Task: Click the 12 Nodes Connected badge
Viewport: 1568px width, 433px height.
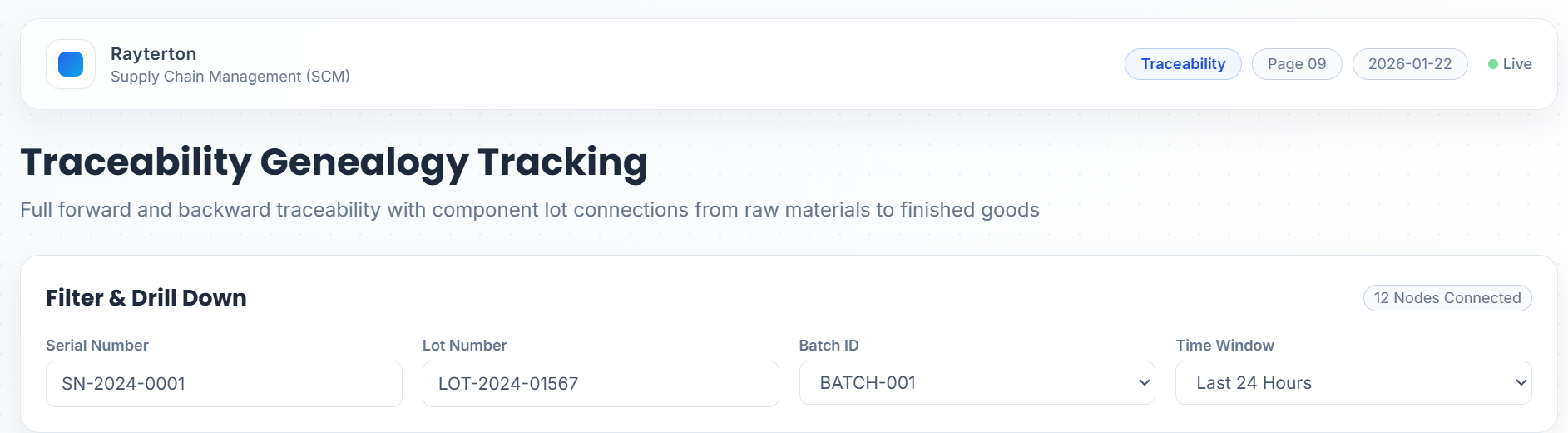Action: [1447, 298]
